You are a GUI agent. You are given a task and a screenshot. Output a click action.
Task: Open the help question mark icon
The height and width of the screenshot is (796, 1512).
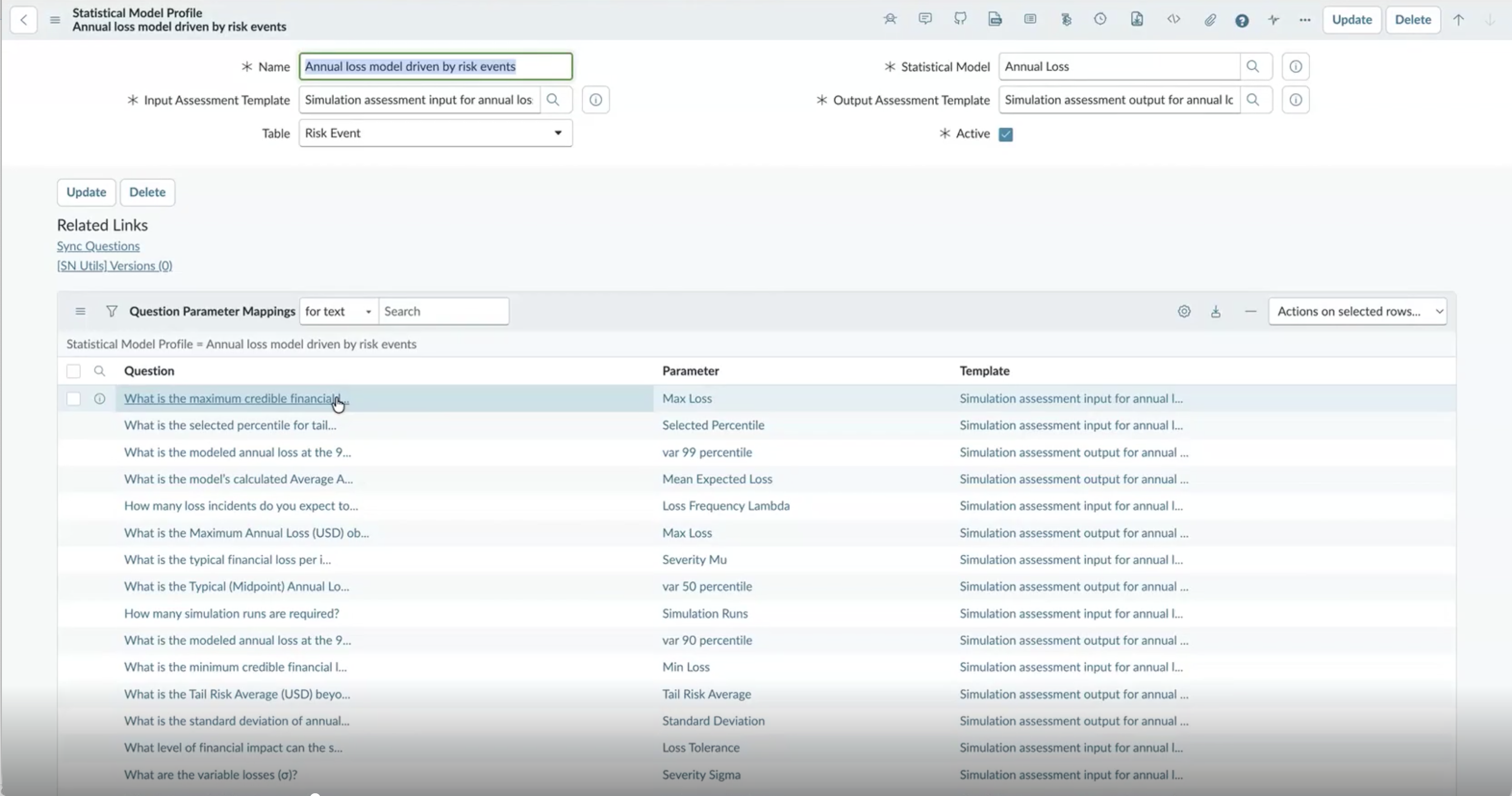tap(1241, 20)
